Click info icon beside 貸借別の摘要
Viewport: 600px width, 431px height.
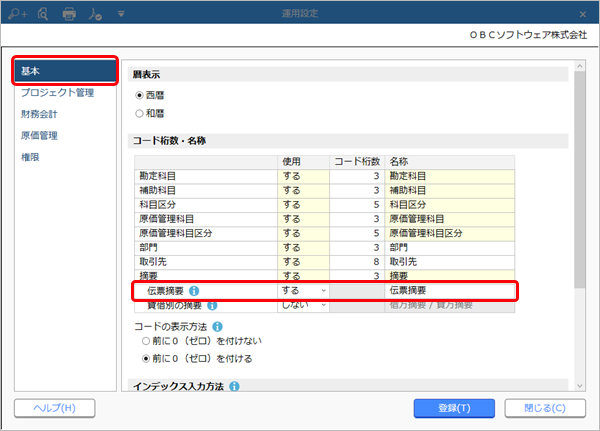(212, 305)
